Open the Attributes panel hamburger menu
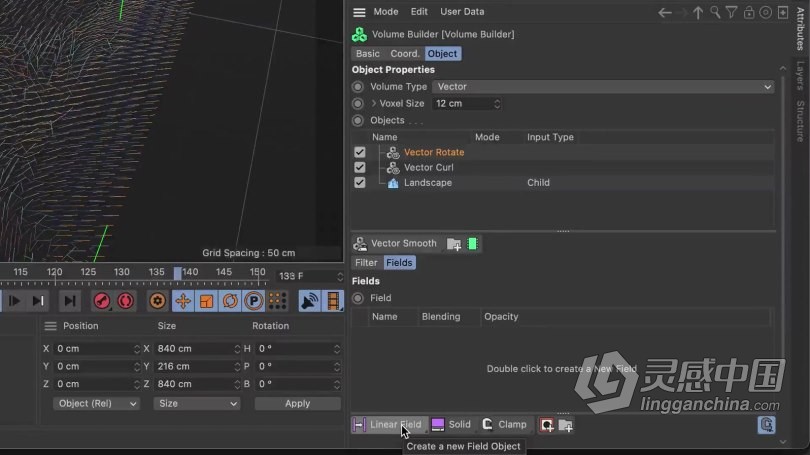The height and width of the screenshot is (455, 810). click(x=359, y=12)
